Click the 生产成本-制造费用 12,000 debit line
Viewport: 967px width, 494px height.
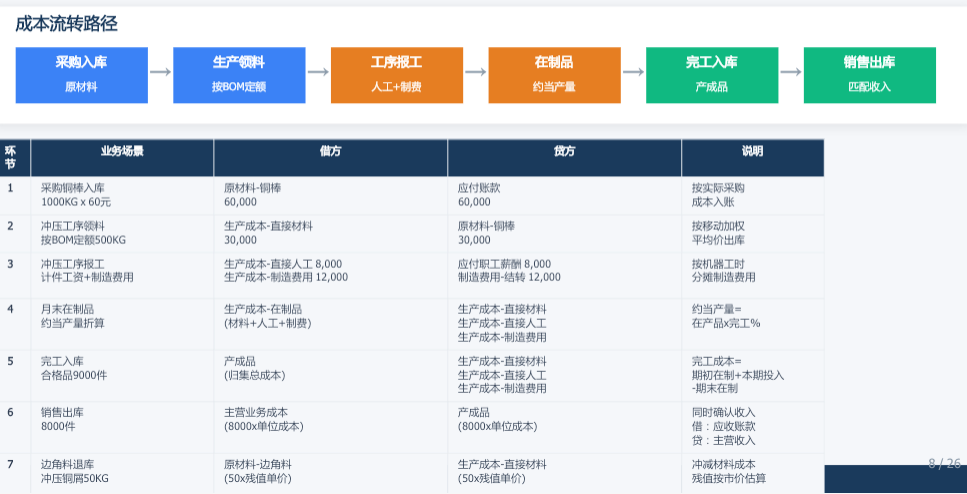pos(286,278)
